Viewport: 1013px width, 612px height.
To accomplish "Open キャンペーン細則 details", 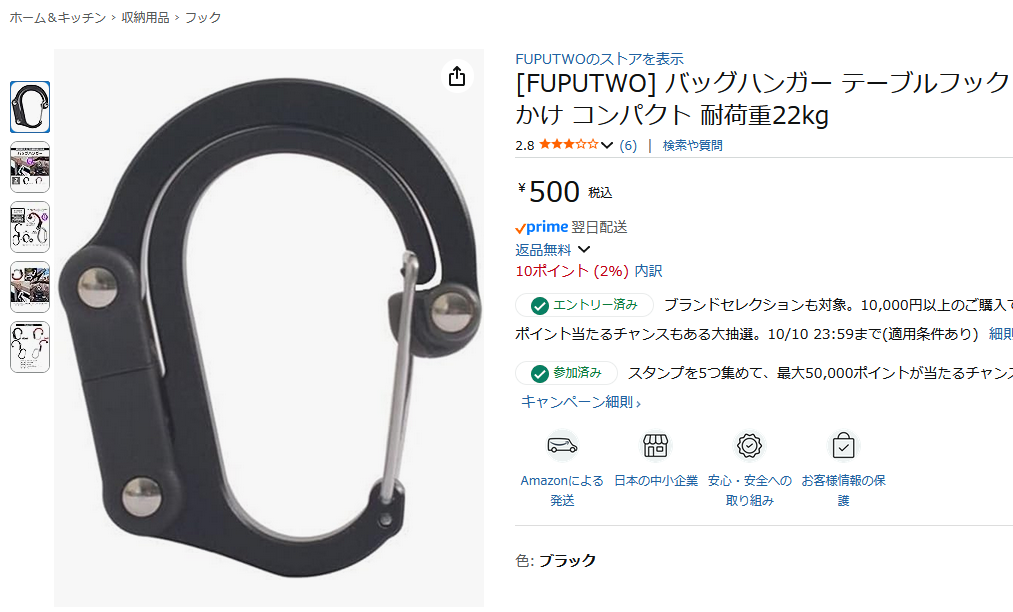I will pos(581,402).
